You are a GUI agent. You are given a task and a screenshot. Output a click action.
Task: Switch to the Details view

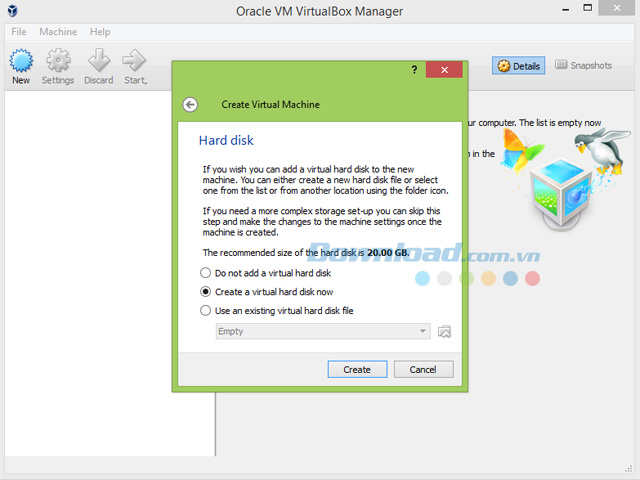tap(518, 66)
